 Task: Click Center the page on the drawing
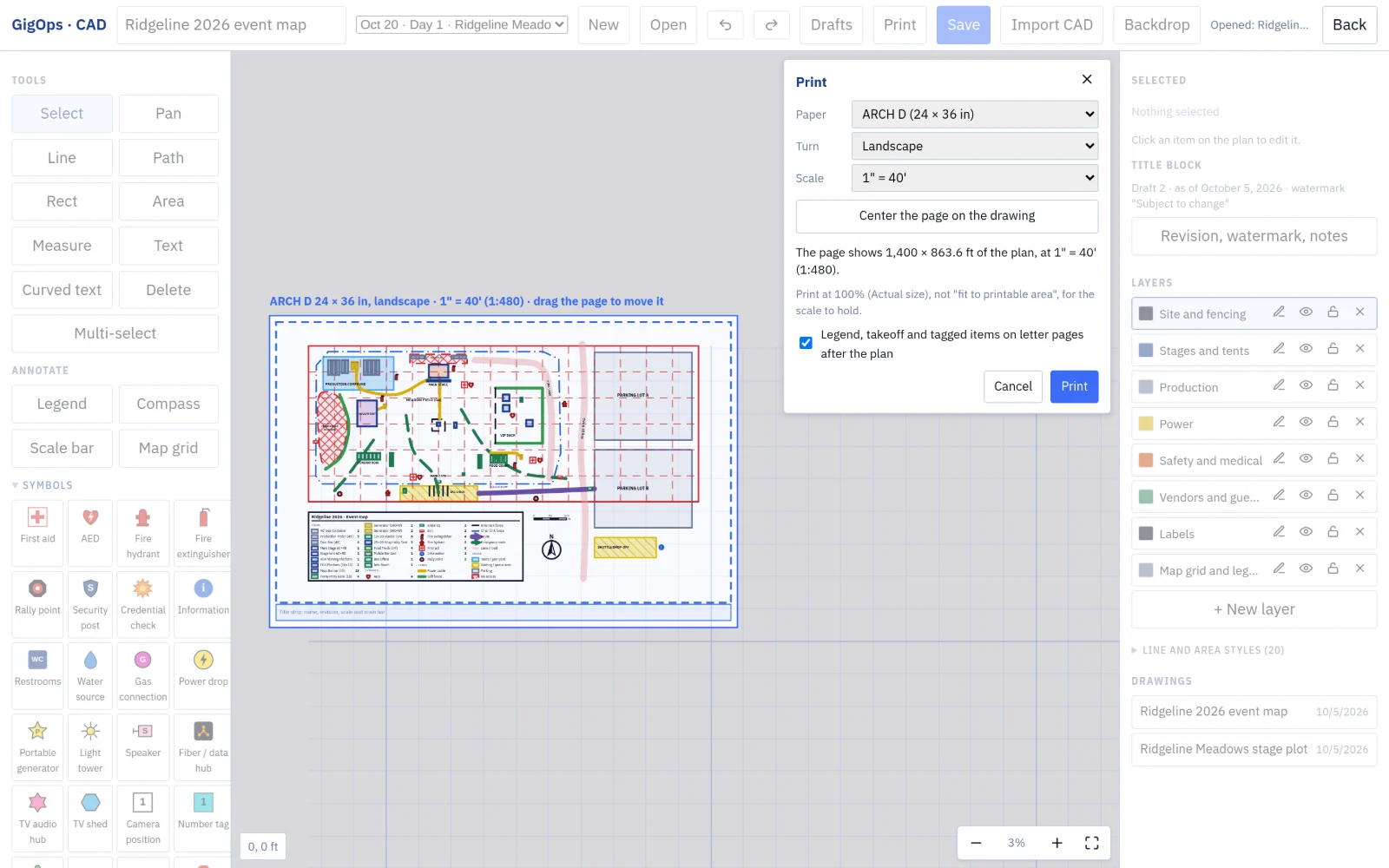click(x=946, y=216)
